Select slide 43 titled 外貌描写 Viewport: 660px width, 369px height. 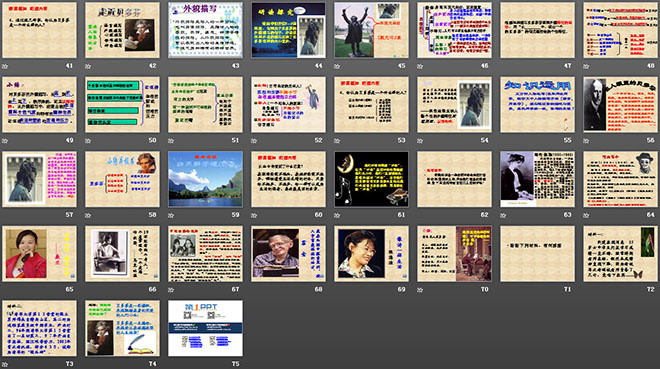[x=205, y=30]
